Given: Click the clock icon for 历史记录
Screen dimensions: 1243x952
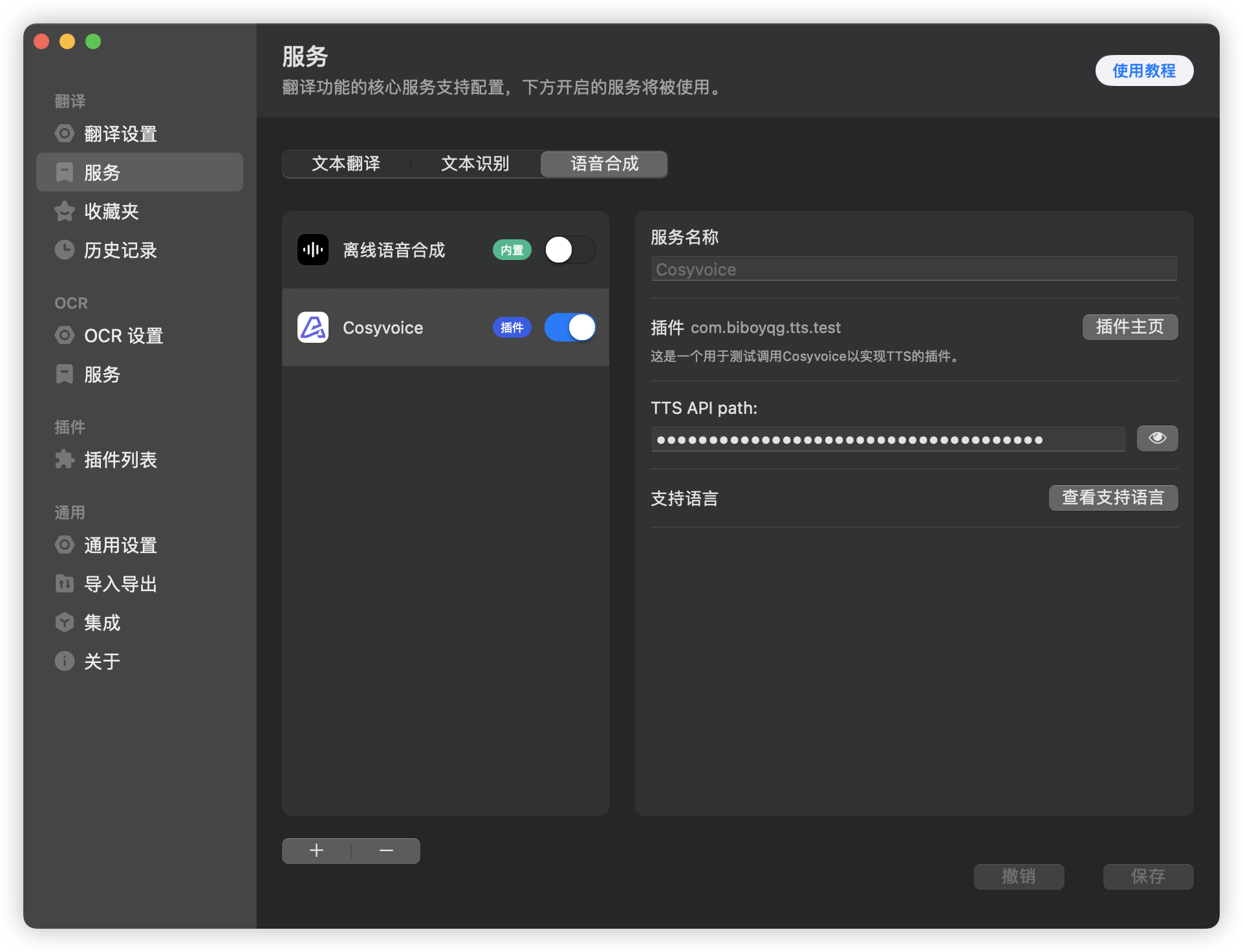Looking at the screenshot, I should click(65, 250).
